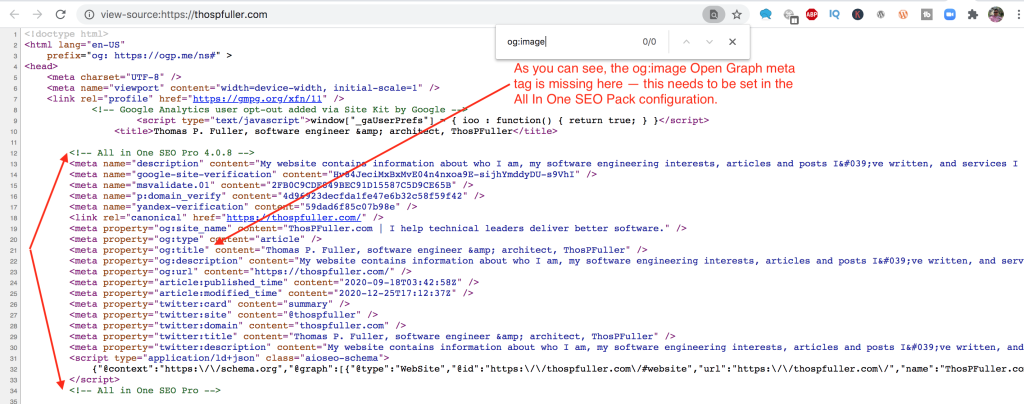1024x404 pixels.
Task: Click the twitter:domain meta line
Action: pos(238,325)
